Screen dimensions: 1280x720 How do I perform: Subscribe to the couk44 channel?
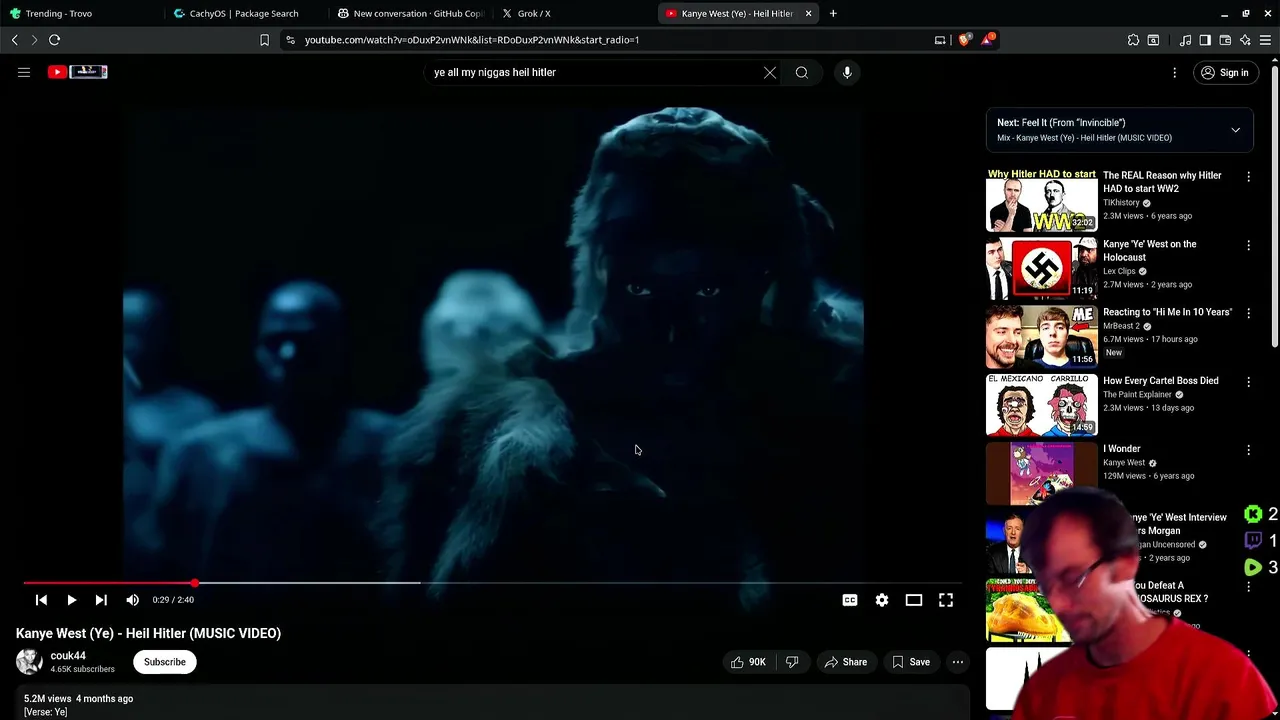point(165,662)
